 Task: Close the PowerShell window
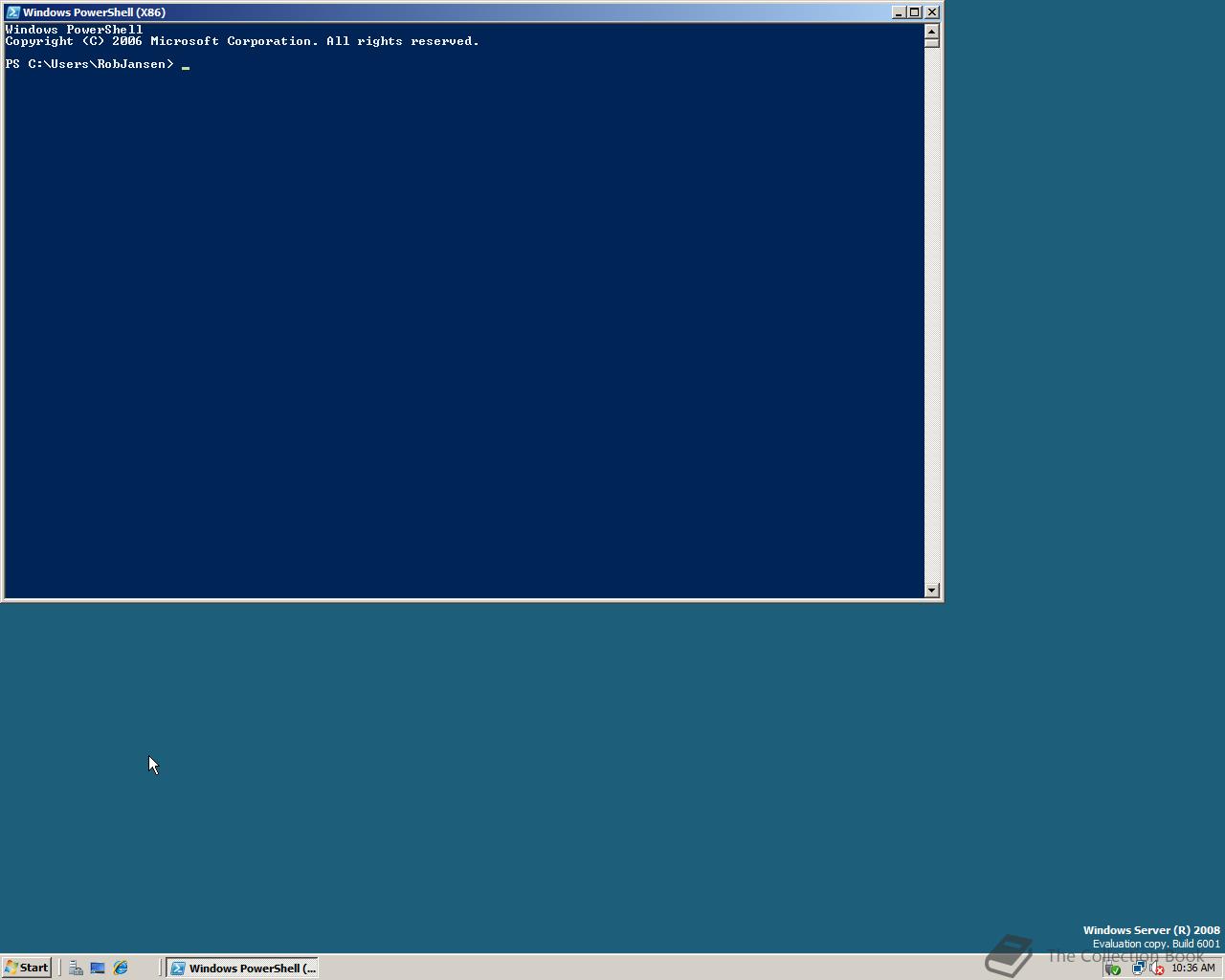(932, 12)
